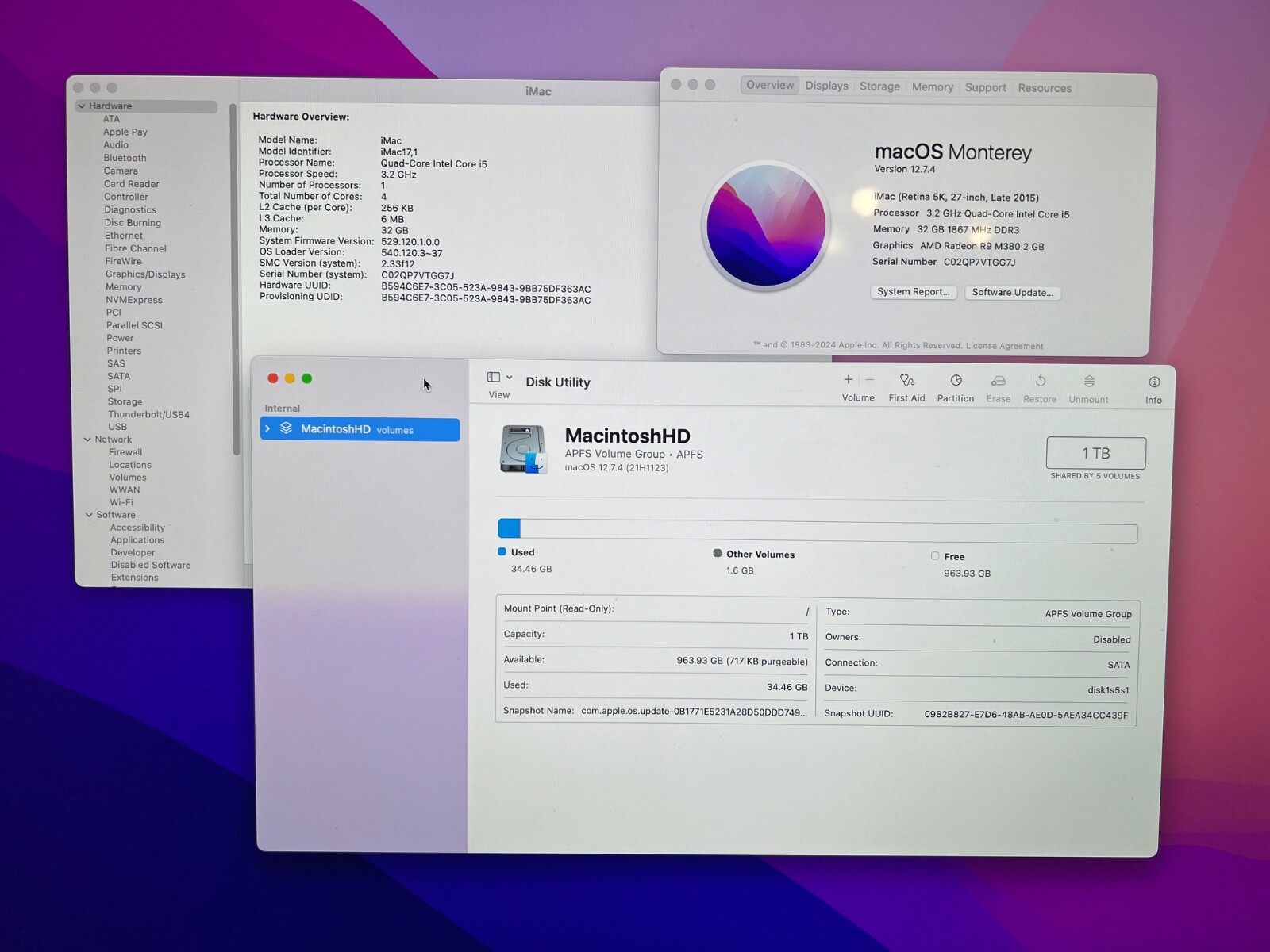
Task: Click the sidebar View icon in Disk Utility
Action: coord(494,378)
